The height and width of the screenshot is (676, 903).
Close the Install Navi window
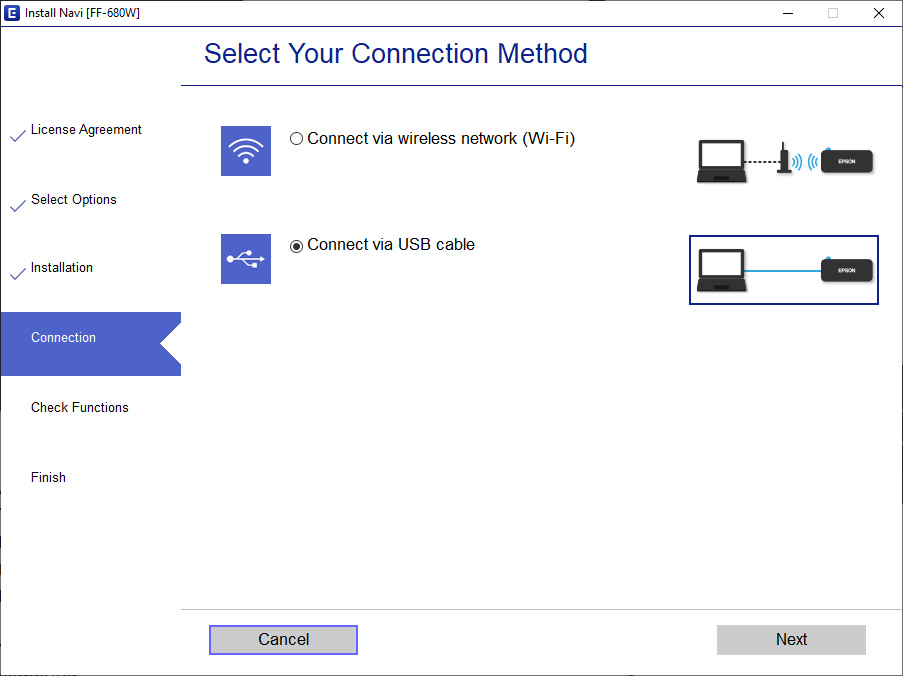click(x=879, y=13)
